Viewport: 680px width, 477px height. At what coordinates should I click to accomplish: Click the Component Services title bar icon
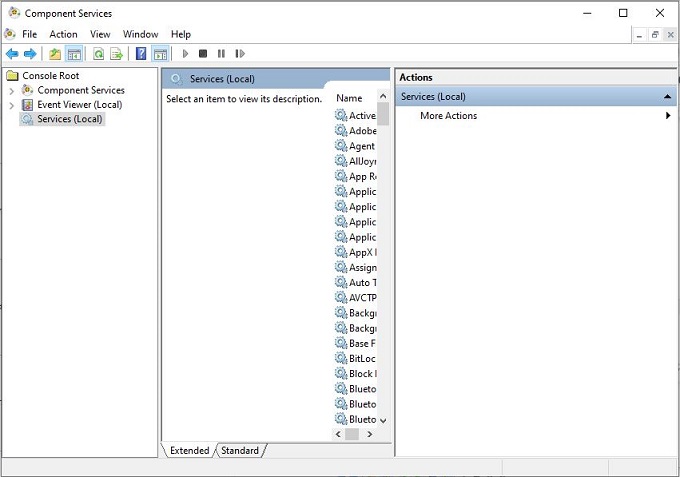pos(14,13)
